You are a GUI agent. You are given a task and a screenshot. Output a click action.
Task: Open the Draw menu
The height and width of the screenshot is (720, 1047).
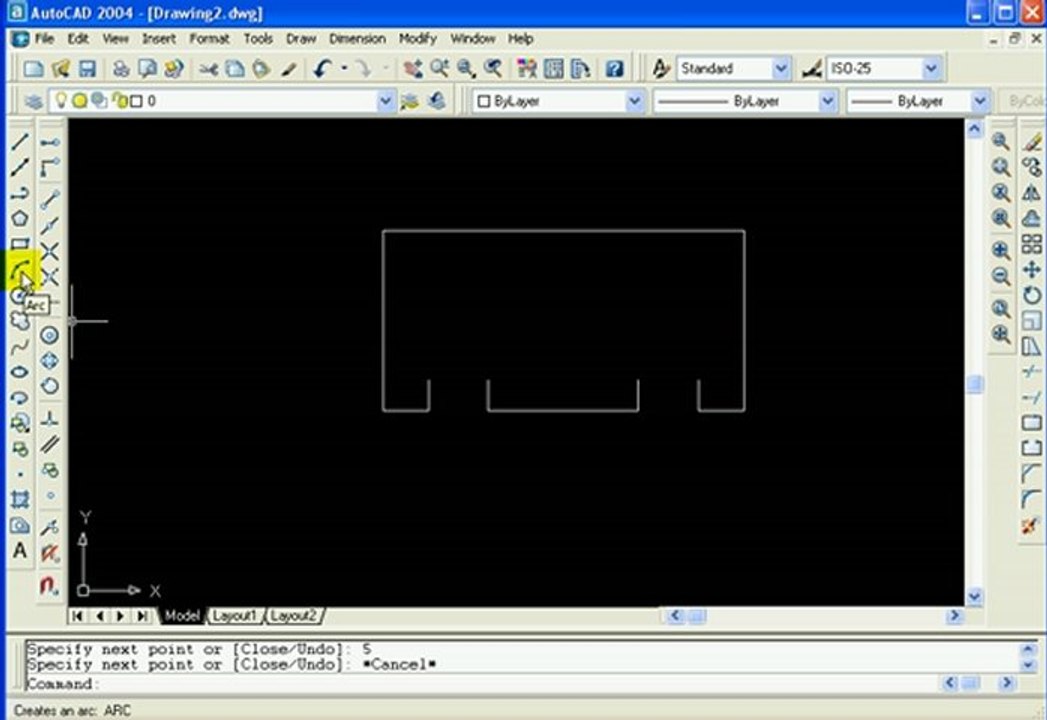[x=301, y=39]
